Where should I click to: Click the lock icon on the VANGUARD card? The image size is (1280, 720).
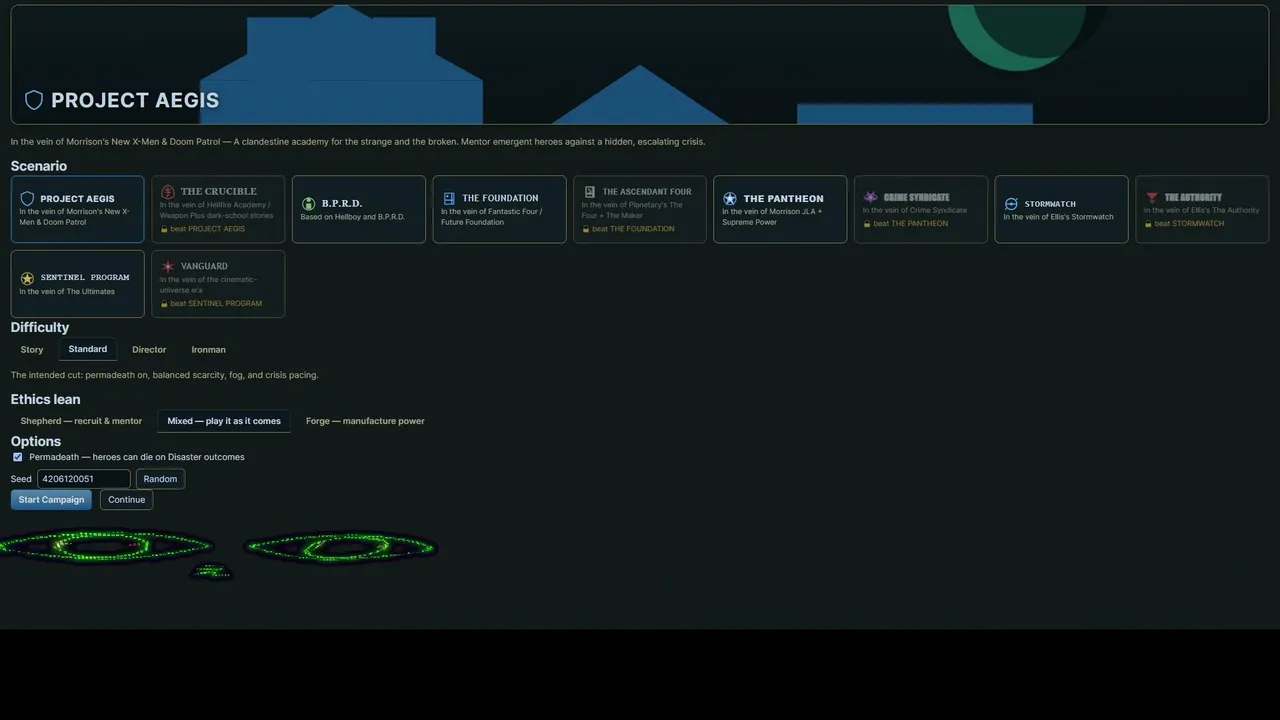(x=164, y=304)
